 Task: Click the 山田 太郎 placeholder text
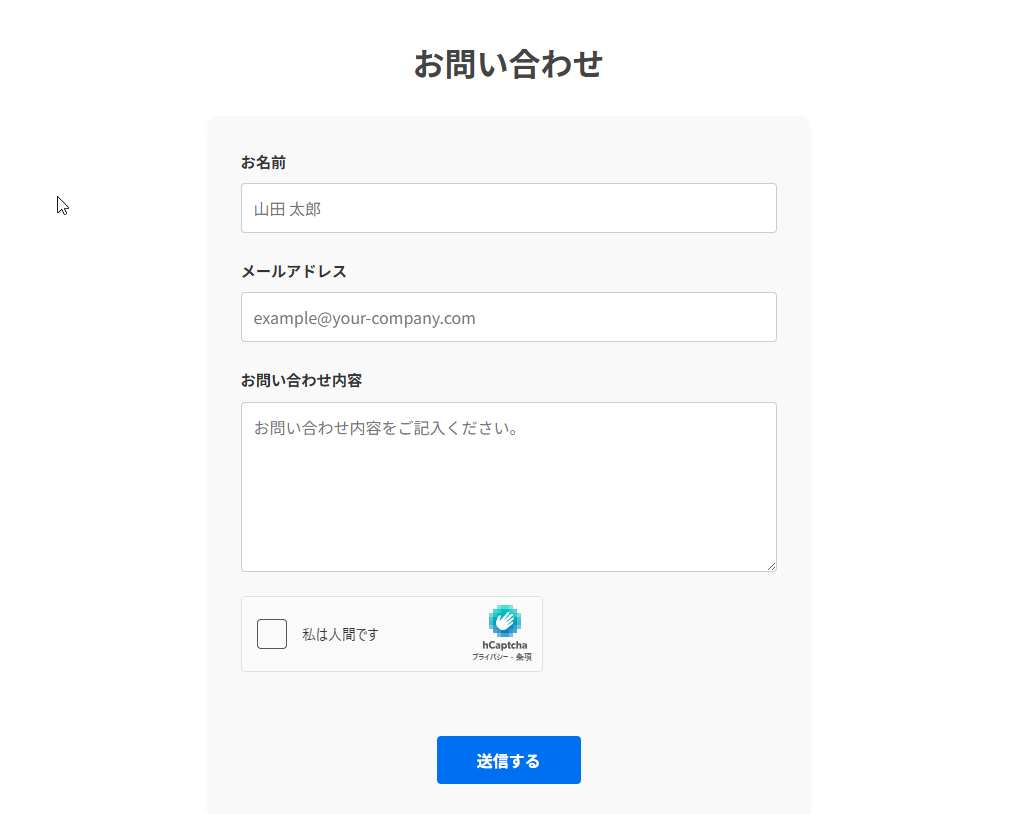coord(287,209)
